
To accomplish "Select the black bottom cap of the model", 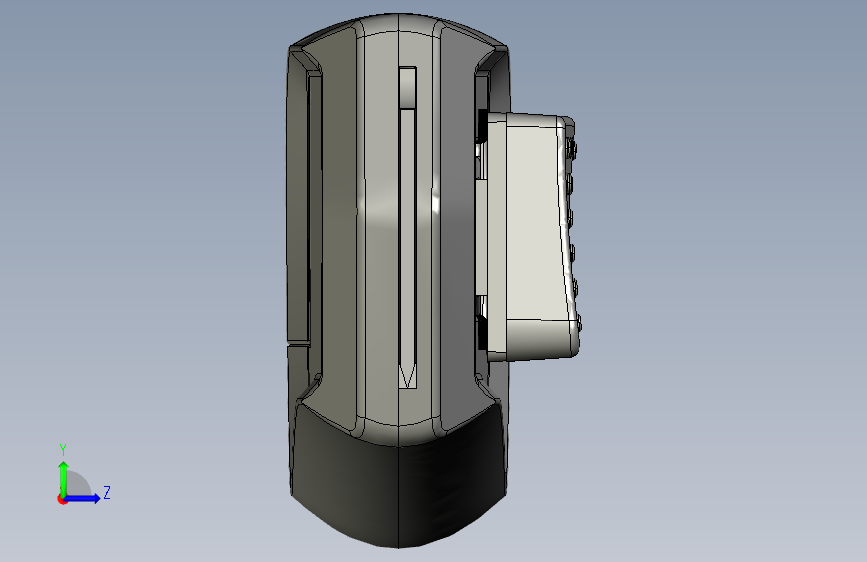I will coord(398,476).
